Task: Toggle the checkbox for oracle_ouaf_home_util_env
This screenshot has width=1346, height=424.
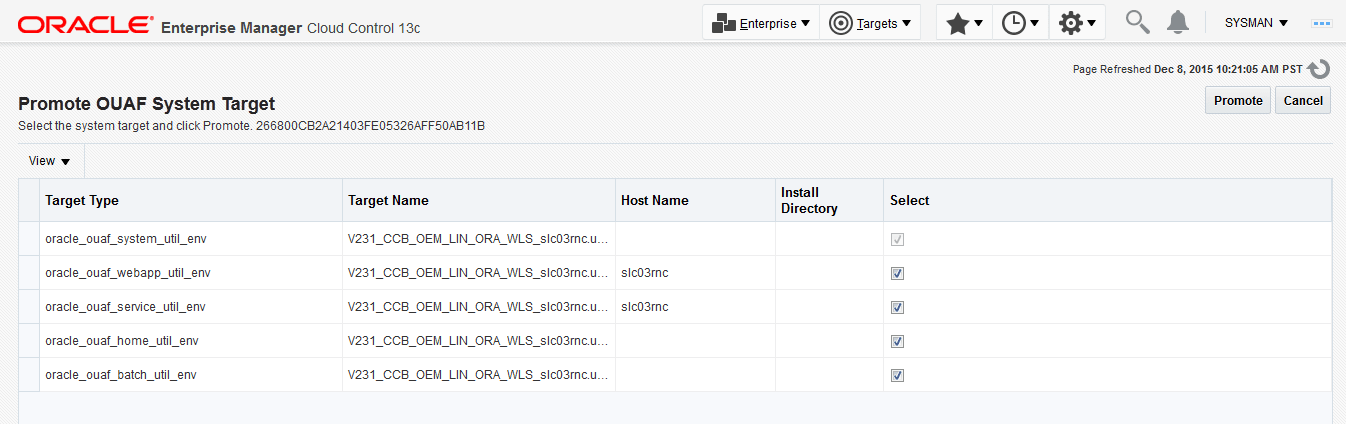Action: [x=897, y=341]
